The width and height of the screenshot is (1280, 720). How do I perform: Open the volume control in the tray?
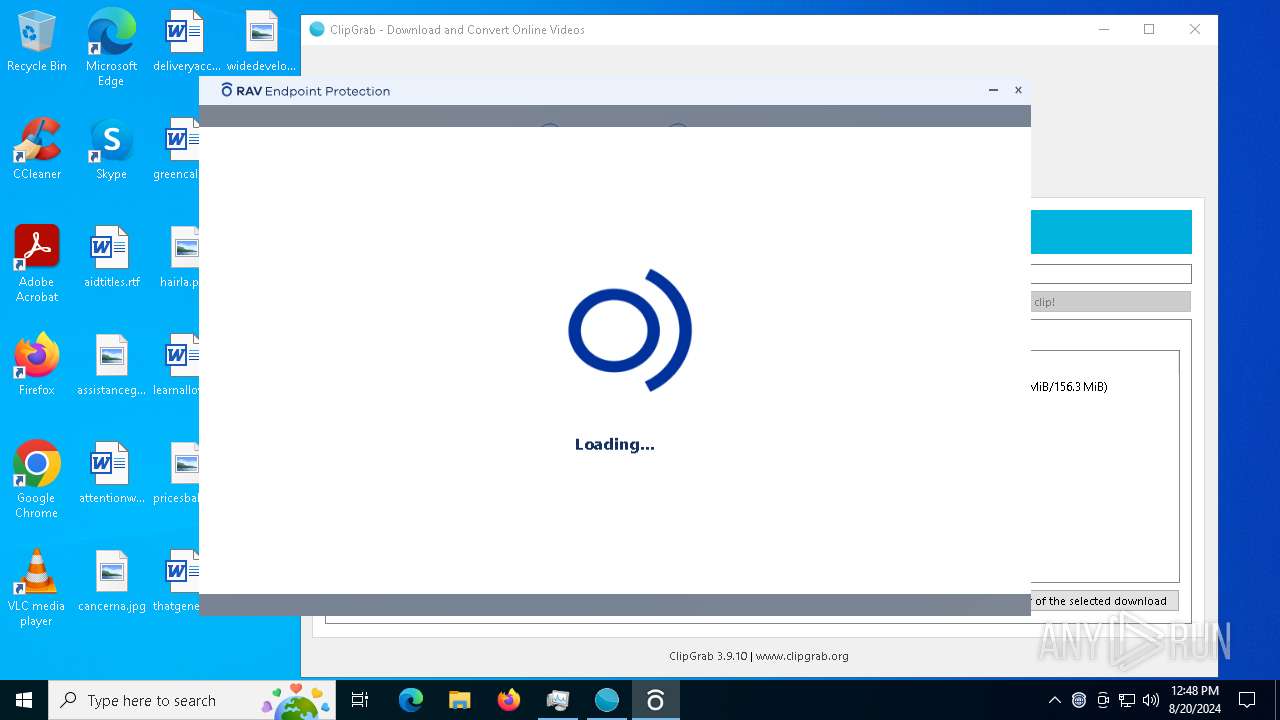pos(1150,700)
